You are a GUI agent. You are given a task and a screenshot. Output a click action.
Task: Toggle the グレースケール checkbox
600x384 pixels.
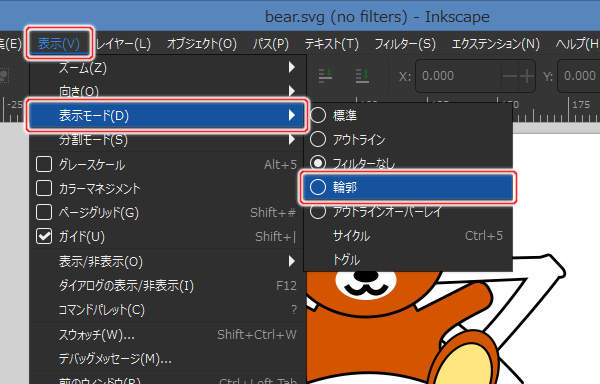44,164
